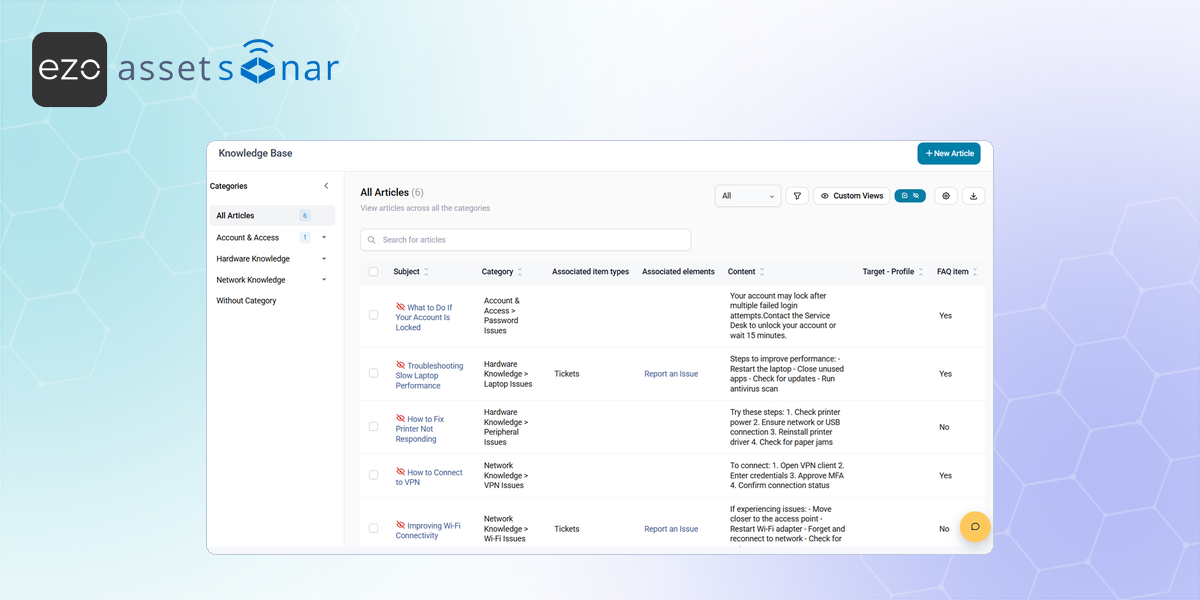Viewport: 1200px width, 600px height.
Task: Open the chat bubble widget
Action: [975, 527]
